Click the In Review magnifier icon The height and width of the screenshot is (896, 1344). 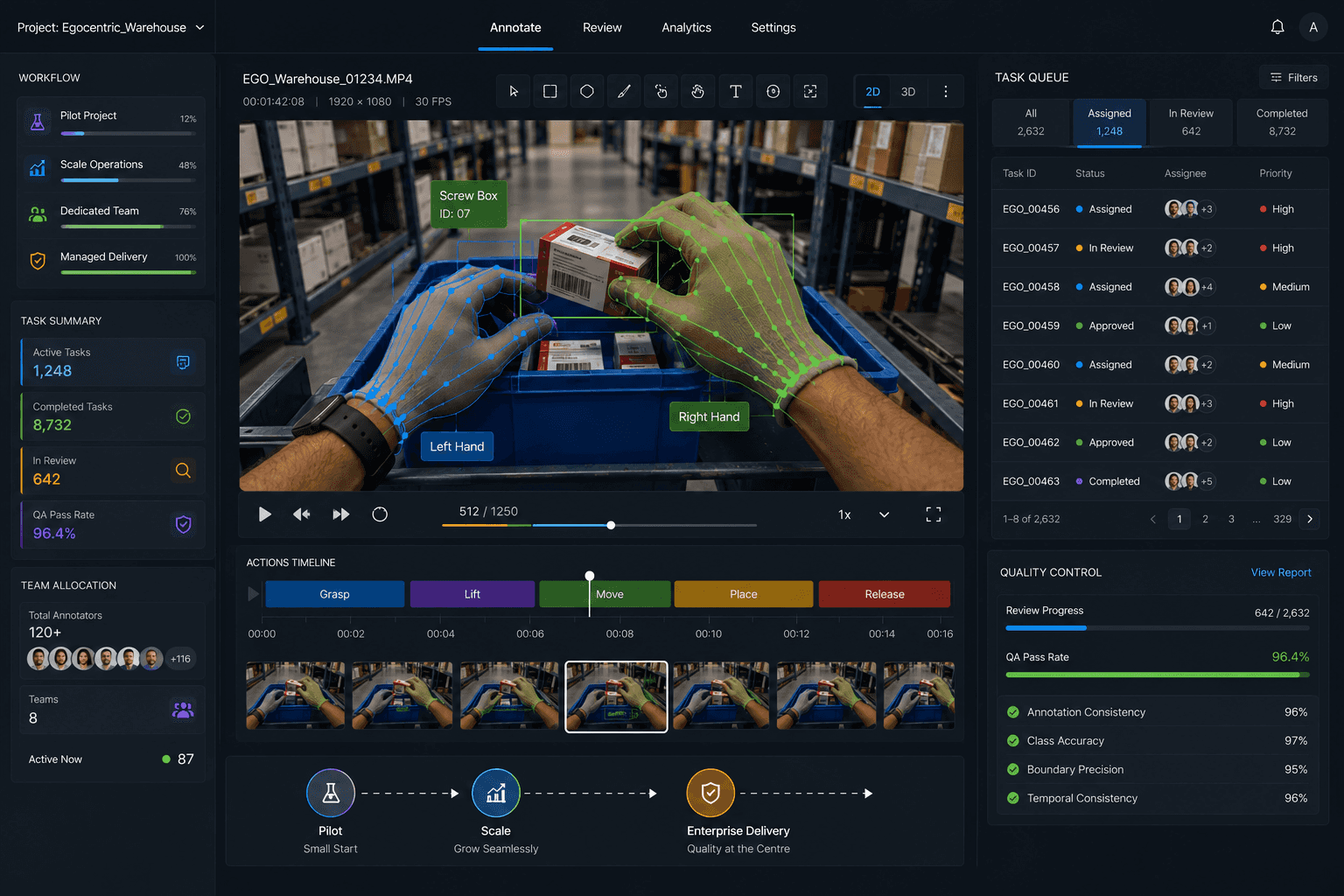point(183,471)
